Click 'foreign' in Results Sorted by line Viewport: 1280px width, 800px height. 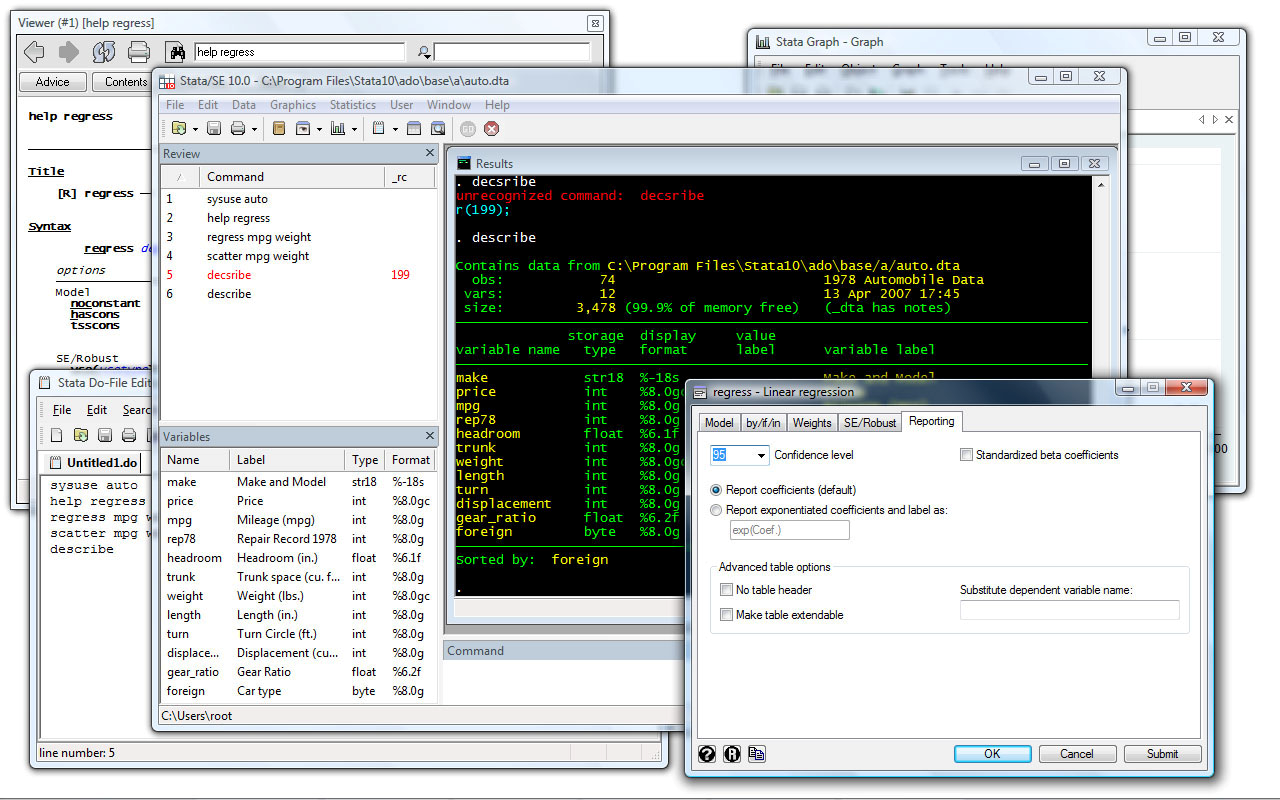[x=580, y=560]
